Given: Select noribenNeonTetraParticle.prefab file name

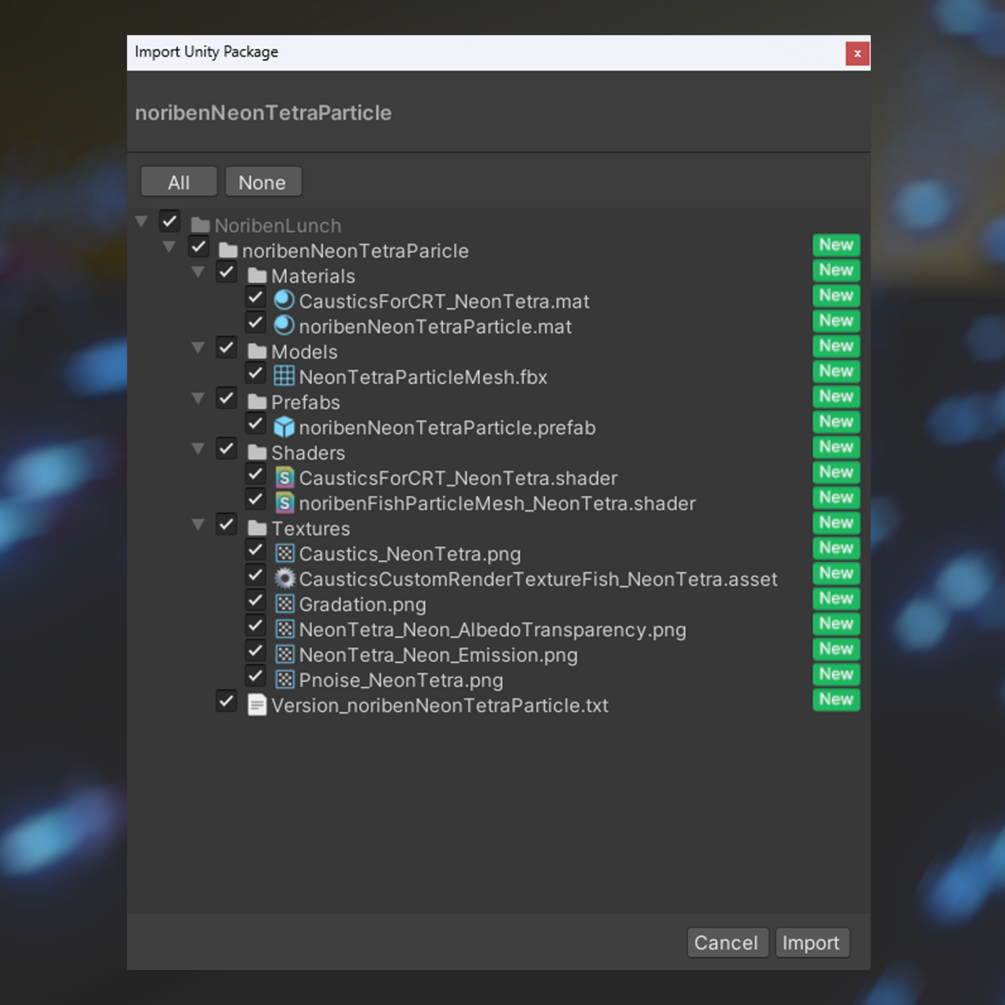Looking at the screenshot, I should [x=447, y=428].
